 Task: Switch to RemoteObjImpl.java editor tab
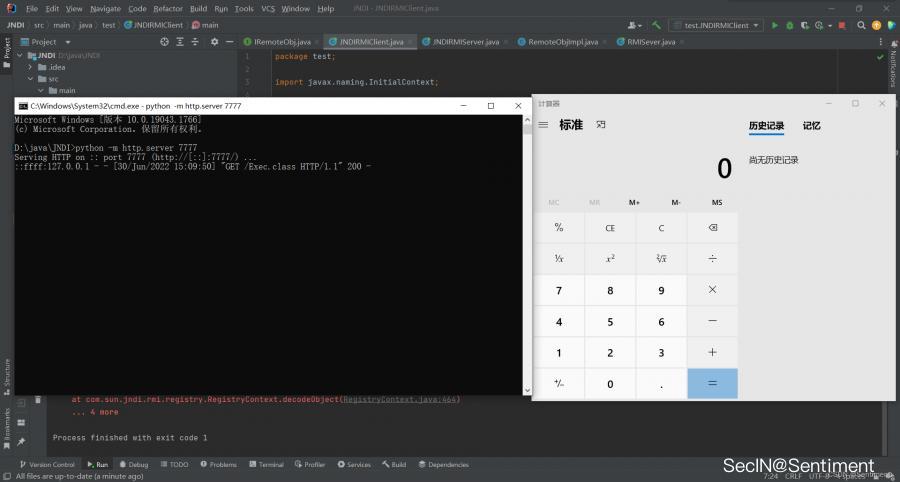[x=562, y=42]
